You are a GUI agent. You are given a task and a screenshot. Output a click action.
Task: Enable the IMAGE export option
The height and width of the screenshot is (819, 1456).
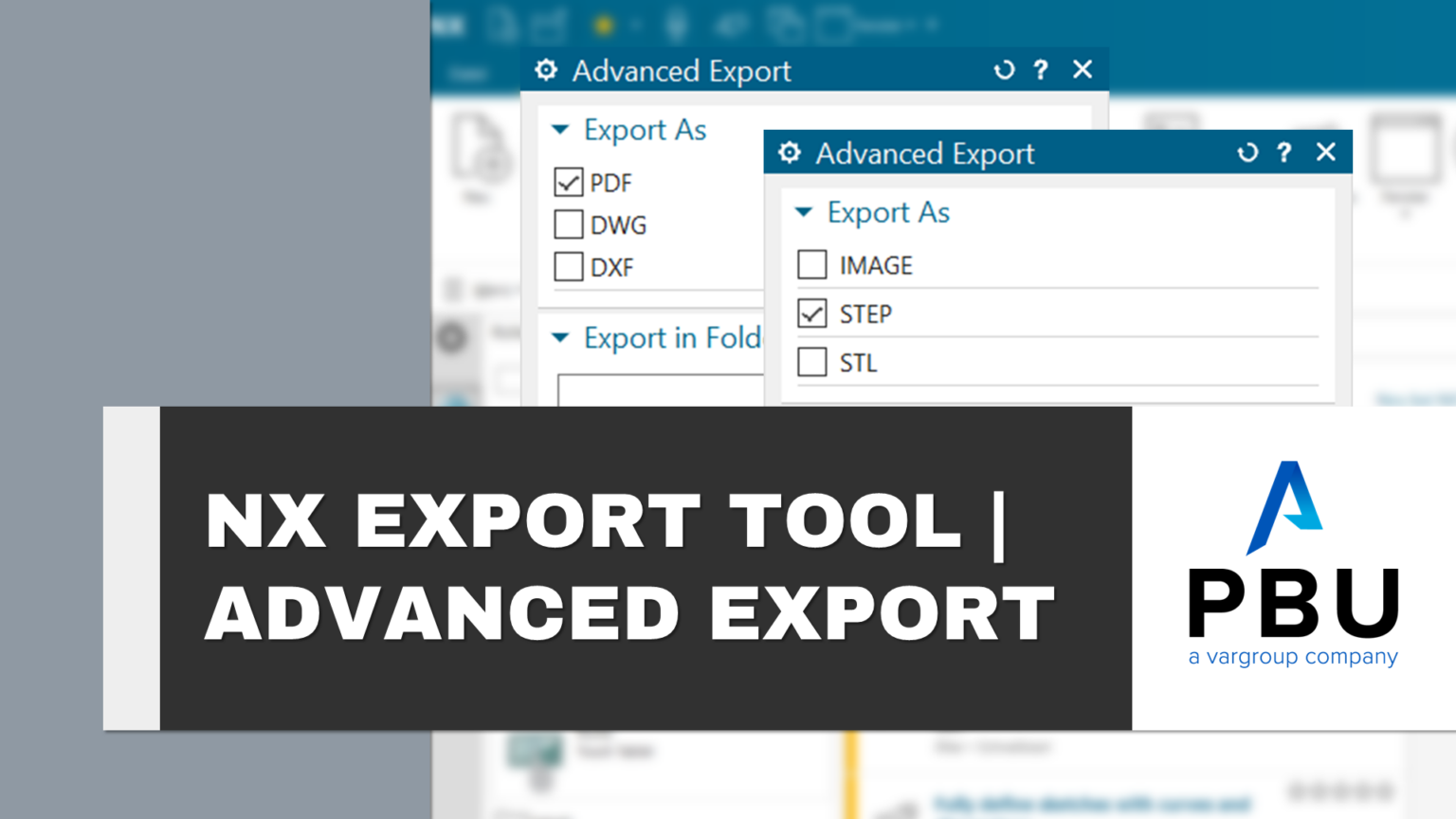pos(811,264)
